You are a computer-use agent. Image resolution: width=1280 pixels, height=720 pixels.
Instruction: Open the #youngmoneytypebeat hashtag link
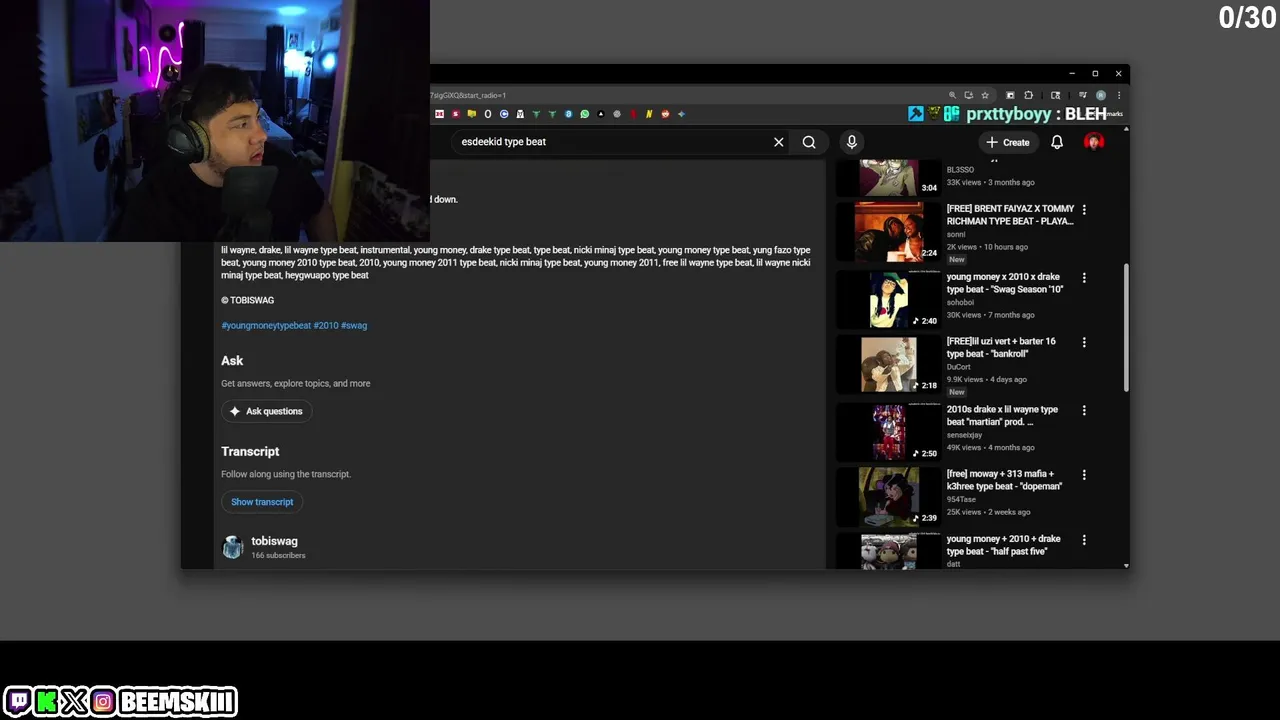pos(266,325)
